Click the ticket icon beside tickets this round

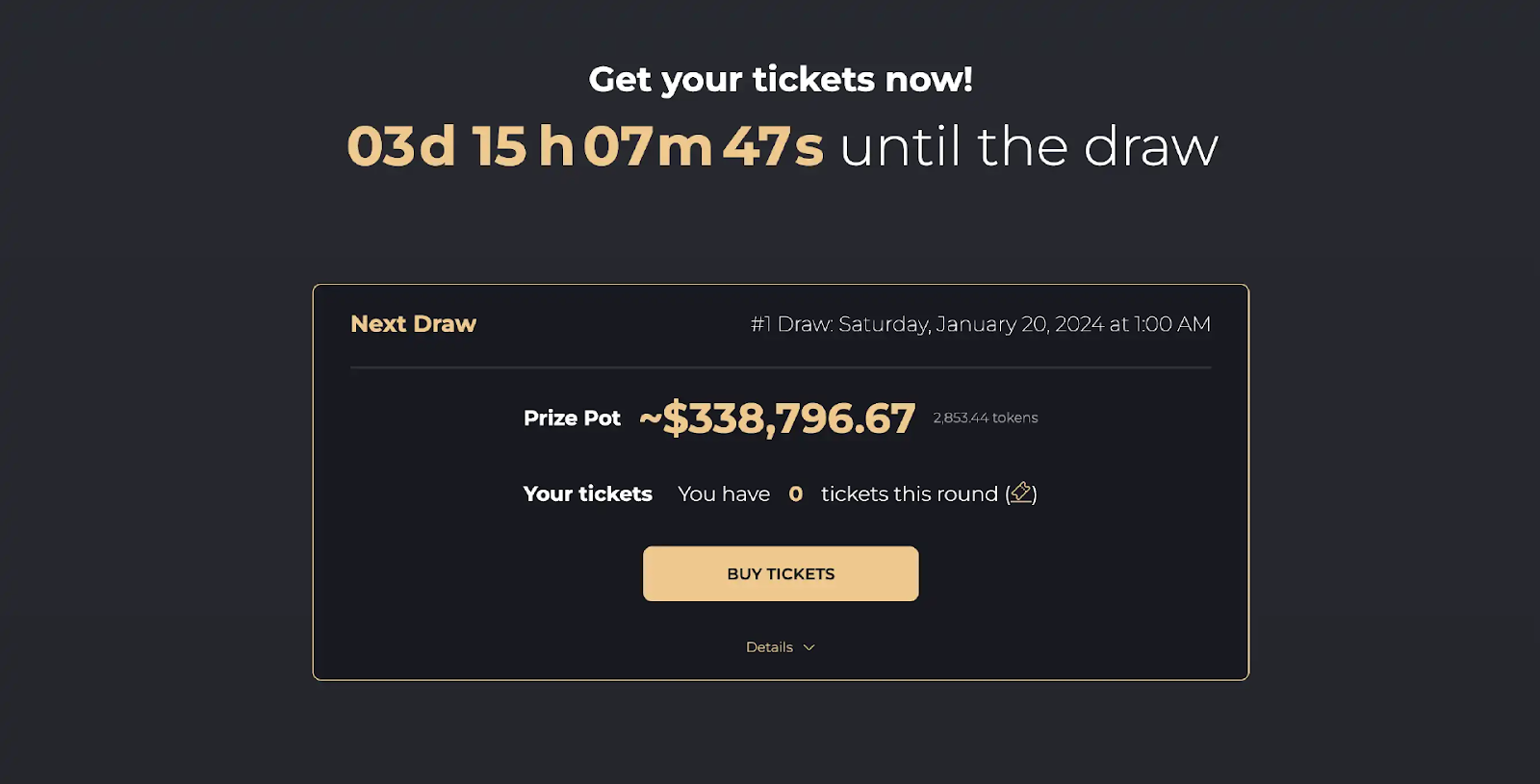tap(1021, 493)
